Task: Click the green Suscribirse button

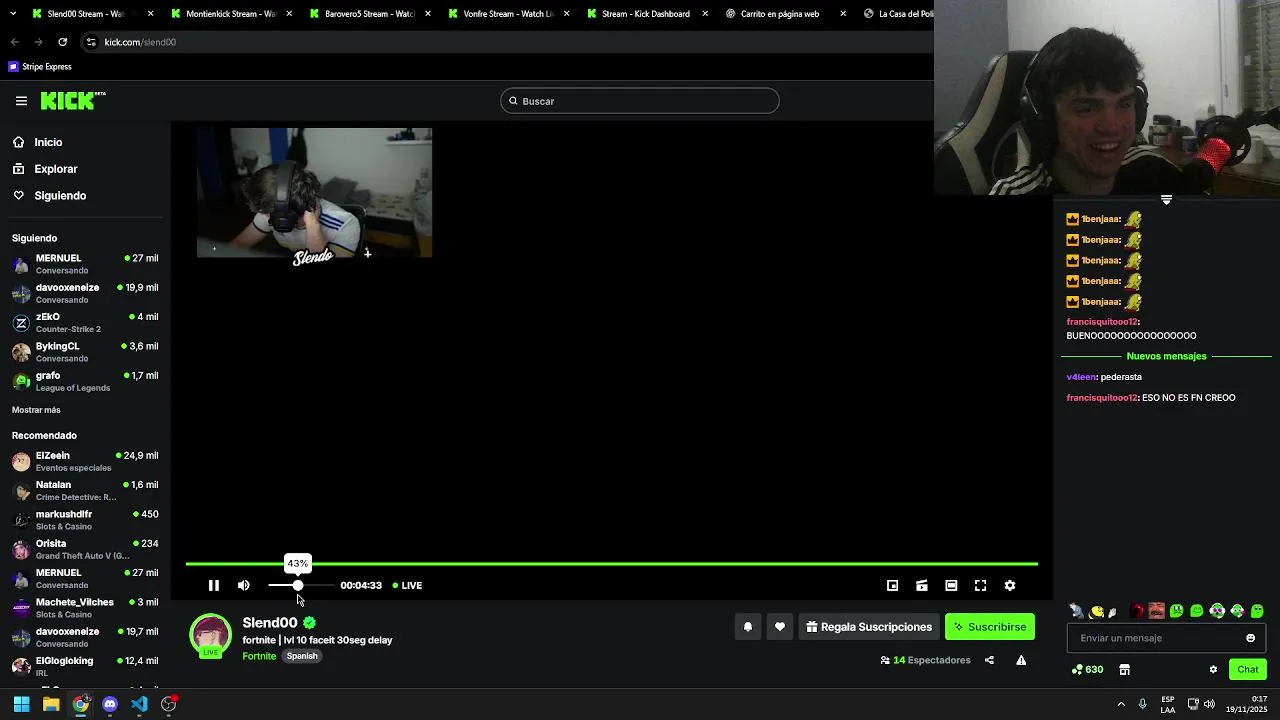Action: coord(990,627)
